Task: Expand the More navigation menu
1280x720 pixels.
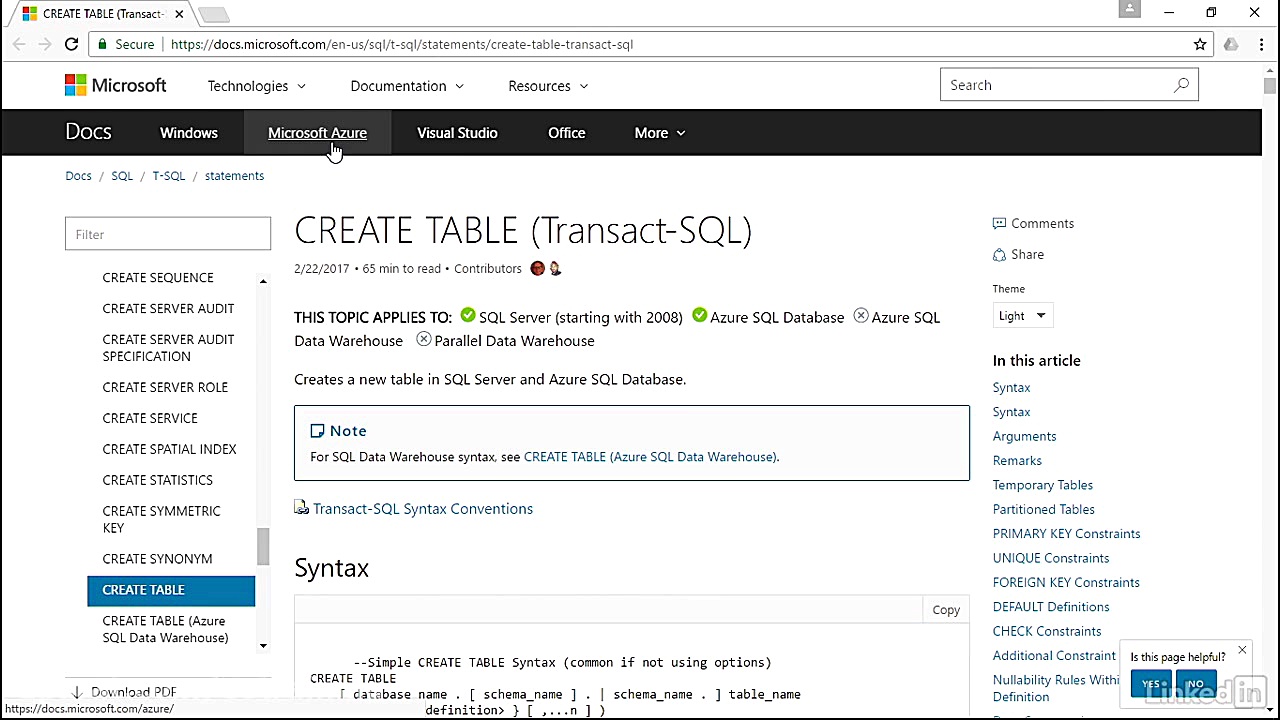Action: (x=659, y=132)
